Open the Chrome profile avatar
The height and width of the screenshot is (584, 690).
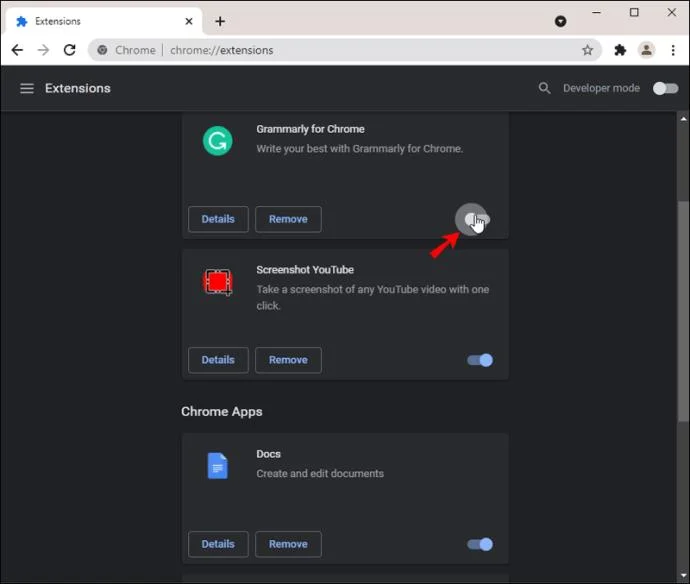point(646,50)
